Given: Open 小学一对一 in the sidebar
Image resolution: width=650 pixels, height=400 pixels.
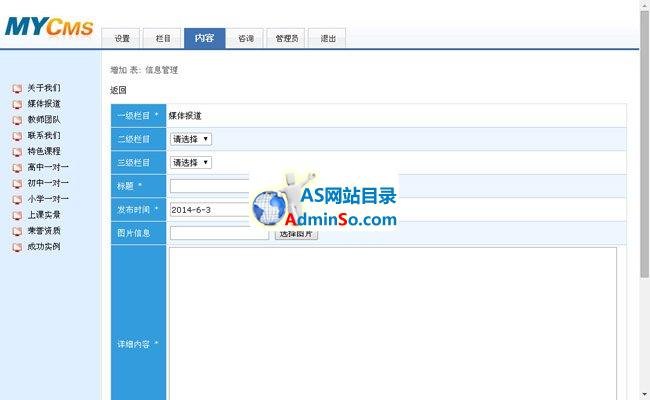Looking at the screenshot, I should [x=48, y=199].
